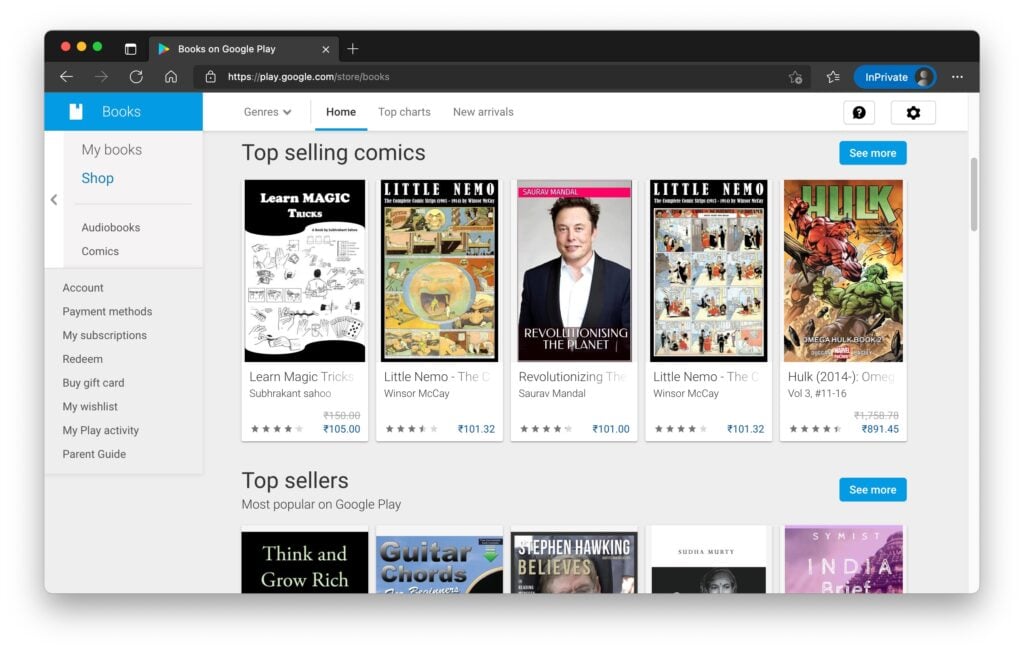Screen dimensions: 1024x652
Task: Click author Saurav Mandal
Action: pos(552,393)
